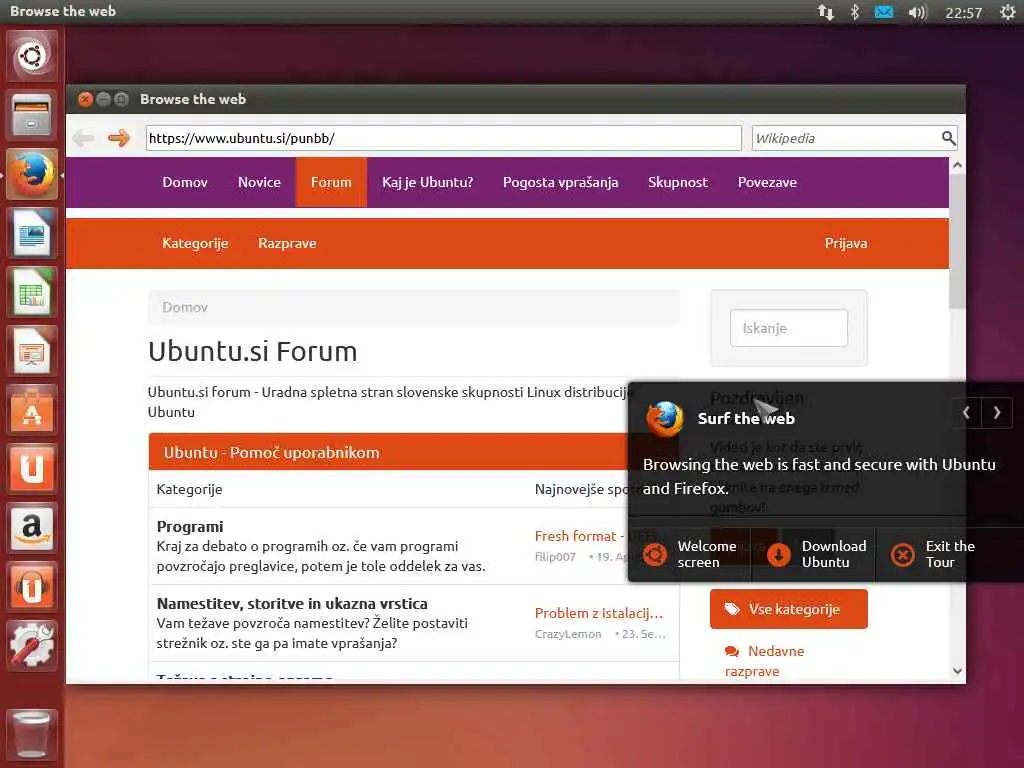Image resolution: width=1024 pixels, height=768 pixels.
Task: Click the page scrollbar up arrow
Action: [957, 165]
